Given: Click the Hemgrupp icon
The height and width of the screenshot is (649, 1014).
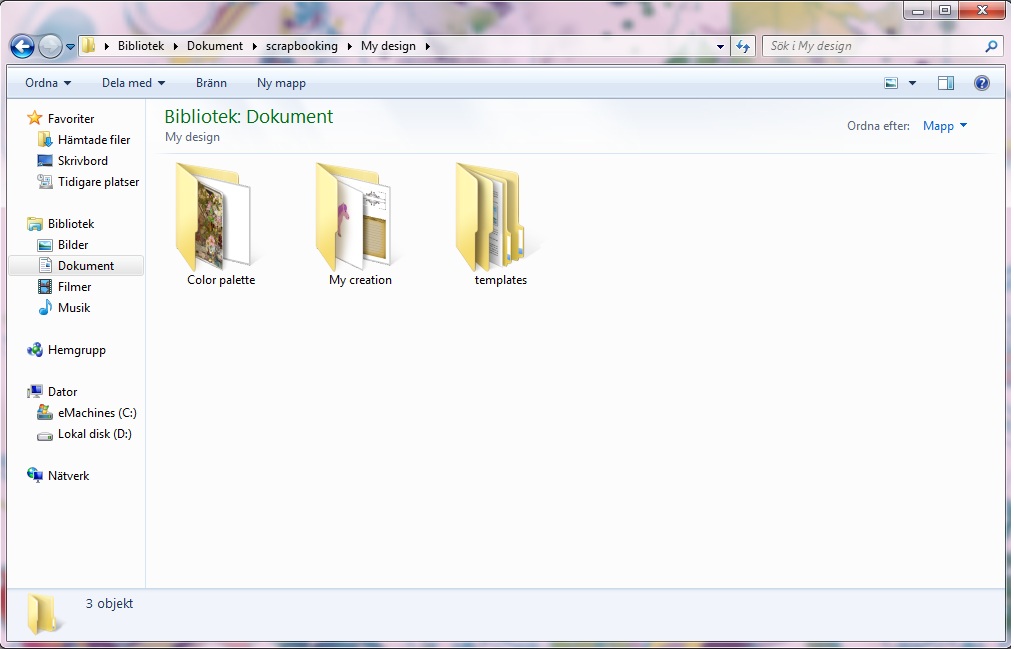Looking at the screenshot, I should click(x=34, y=350).
